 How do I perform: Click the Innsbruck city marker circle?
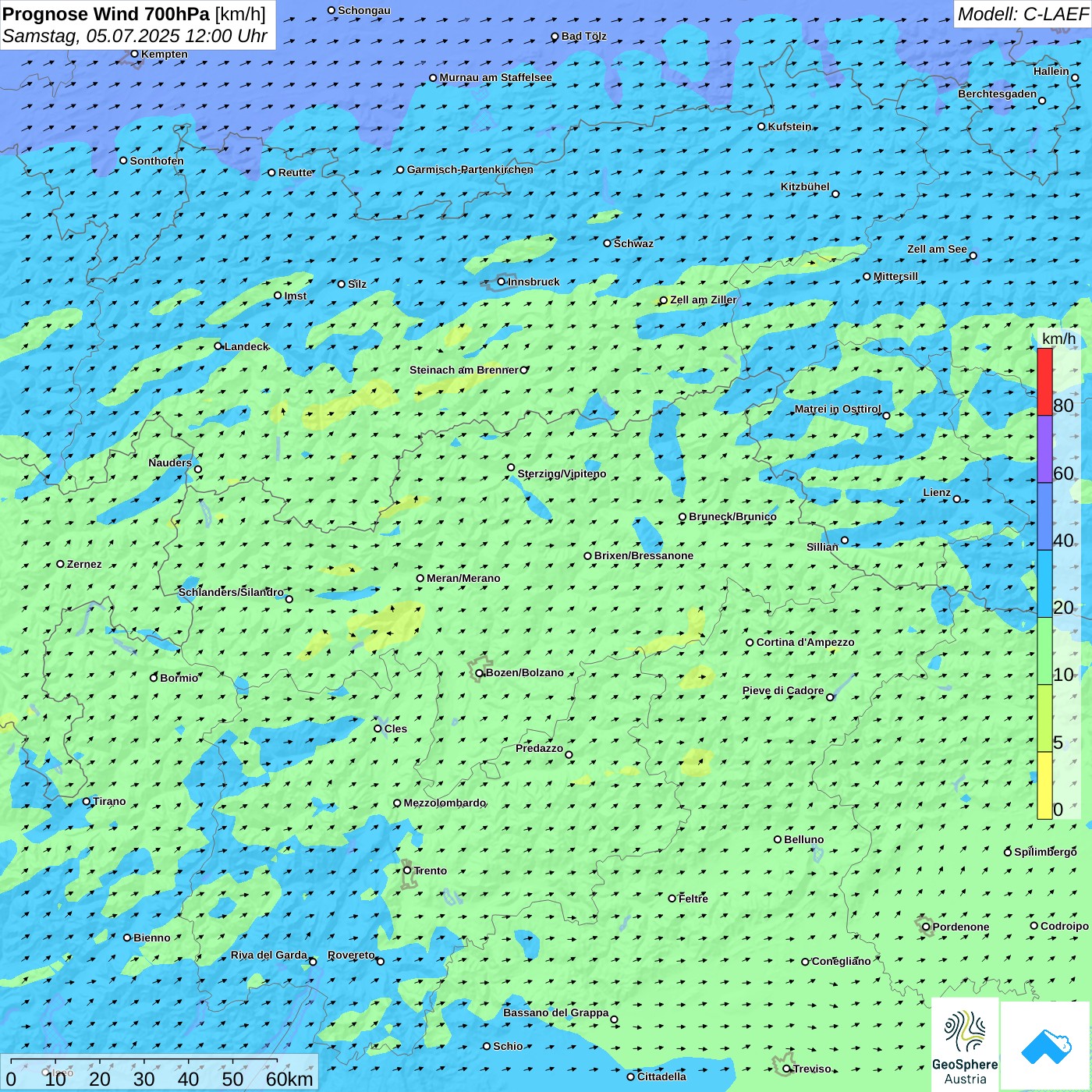tap(502, 282)
